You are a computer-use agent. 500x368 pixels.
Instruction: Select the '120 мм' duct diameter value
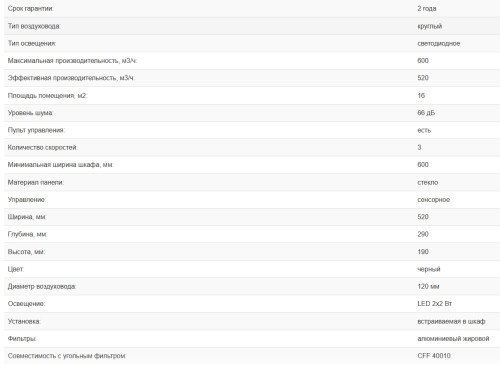coord(428,286)
